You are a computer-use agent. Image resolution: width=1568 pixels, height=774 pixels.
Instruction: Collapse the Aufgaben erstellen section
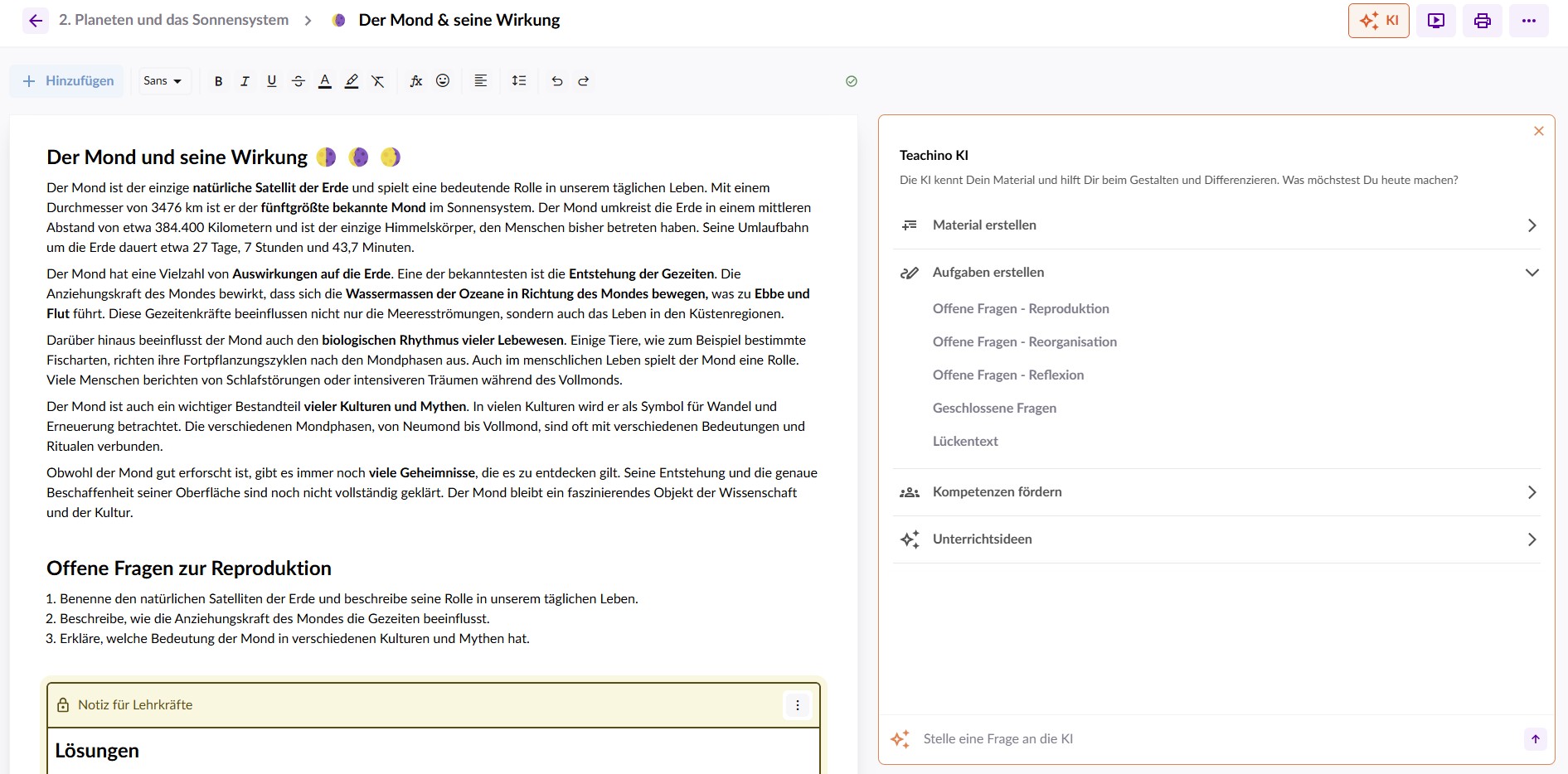[x=1532, y=272]
